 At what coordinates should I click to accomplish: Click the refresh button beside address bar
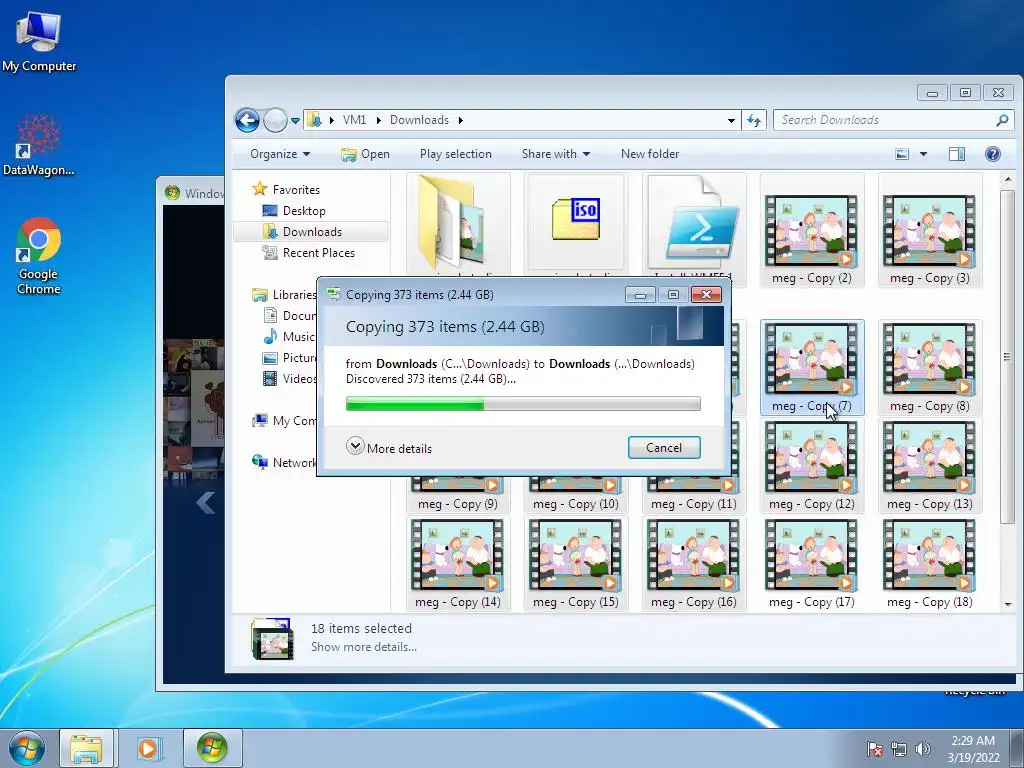(x=754, y=120)
